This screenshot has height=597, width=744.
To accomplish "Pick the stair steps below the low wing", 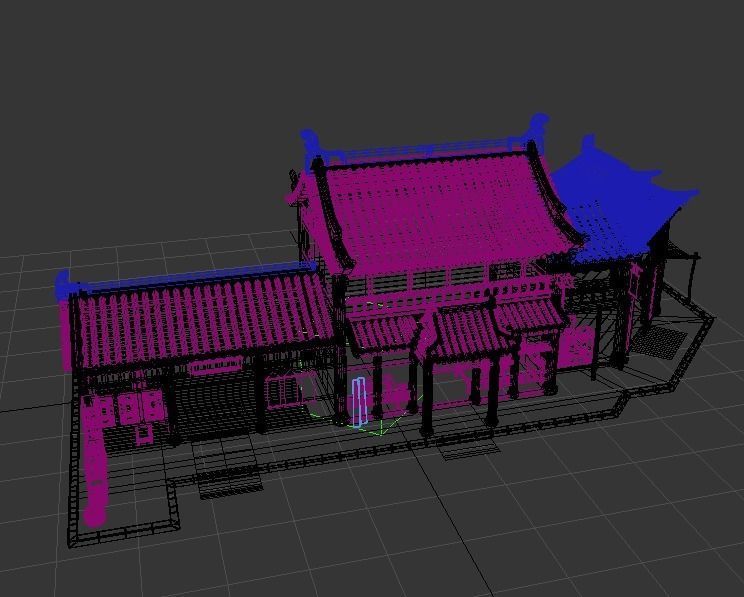I will 229,482.
